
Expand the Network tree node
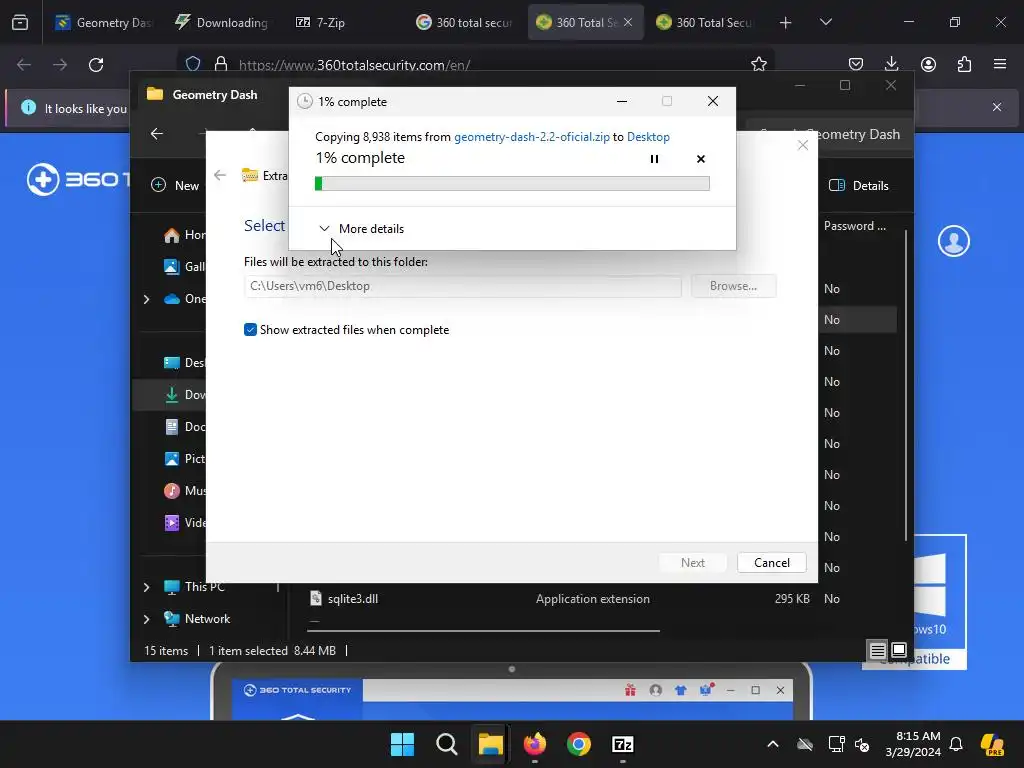146,619
